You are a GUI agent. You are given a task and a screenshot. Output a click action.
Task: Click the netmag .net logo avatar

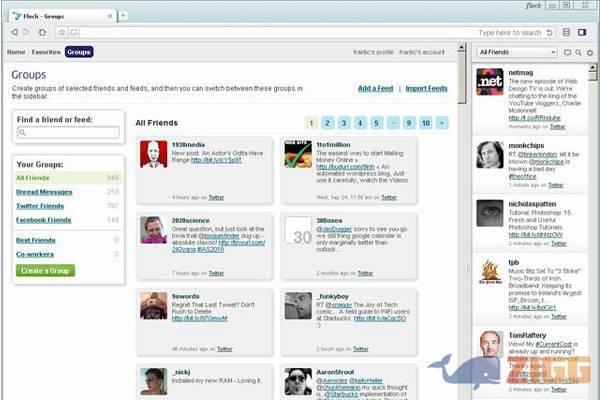(x=490, y=82)
